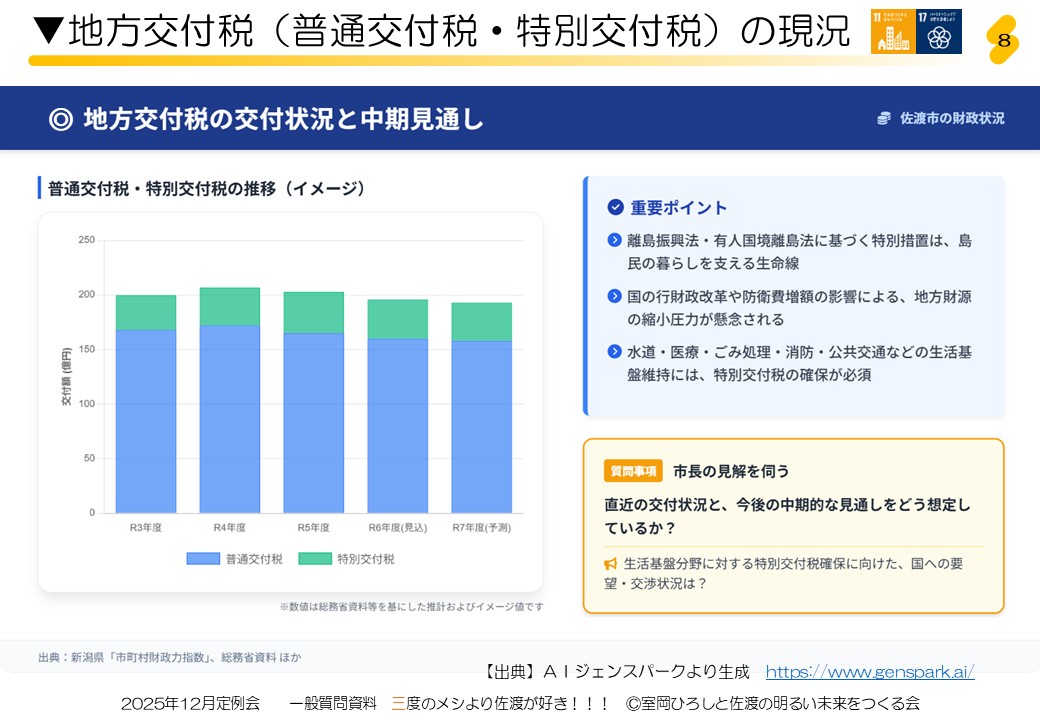Click the SDG goal 17 icon

(939, 32)
